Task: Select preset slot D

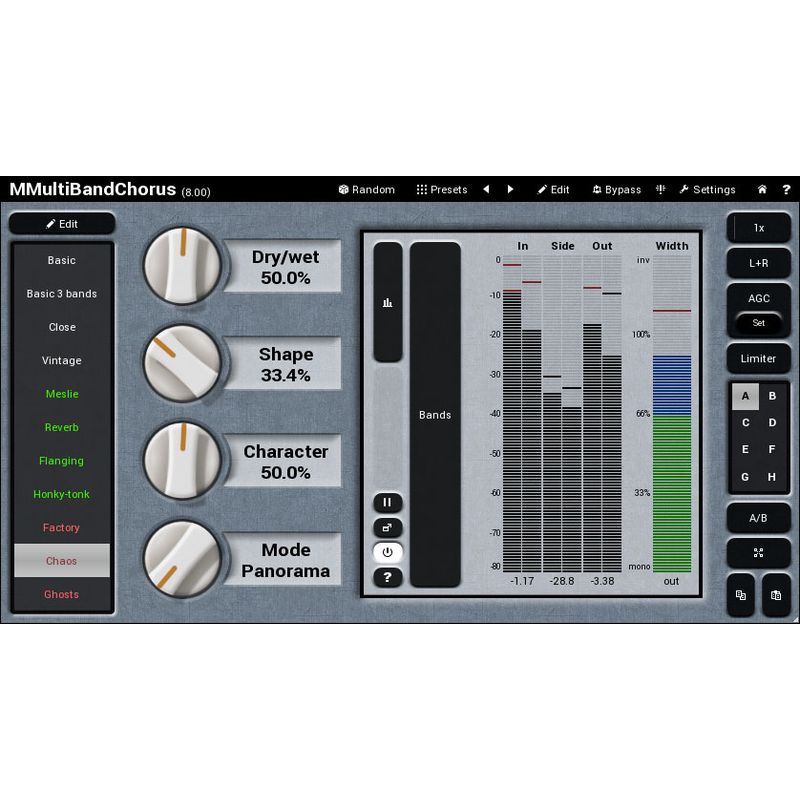Action: pyautogui.click(x=772, y=423)
